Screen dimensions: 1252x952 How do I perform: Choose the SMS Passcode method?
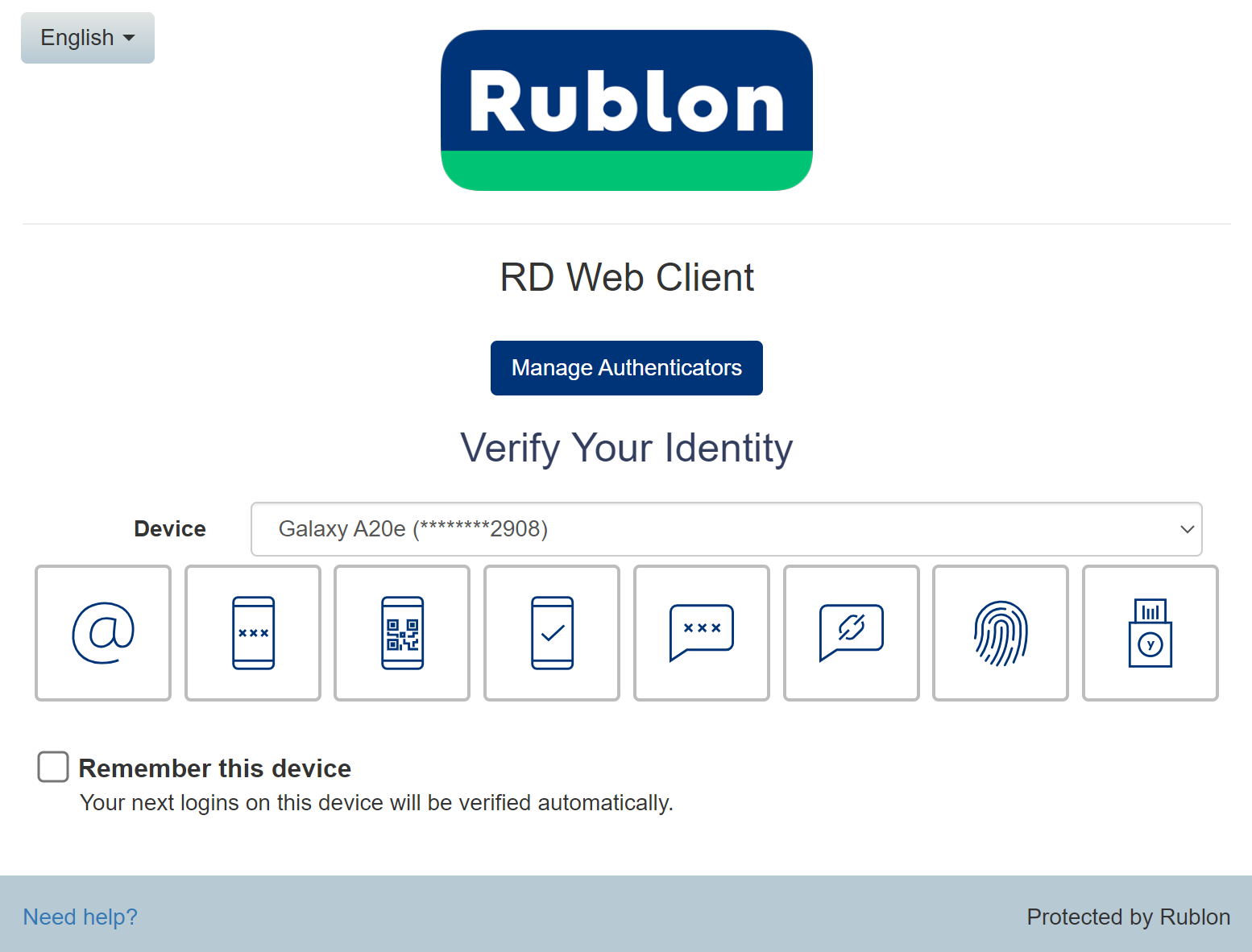(701, 632)
